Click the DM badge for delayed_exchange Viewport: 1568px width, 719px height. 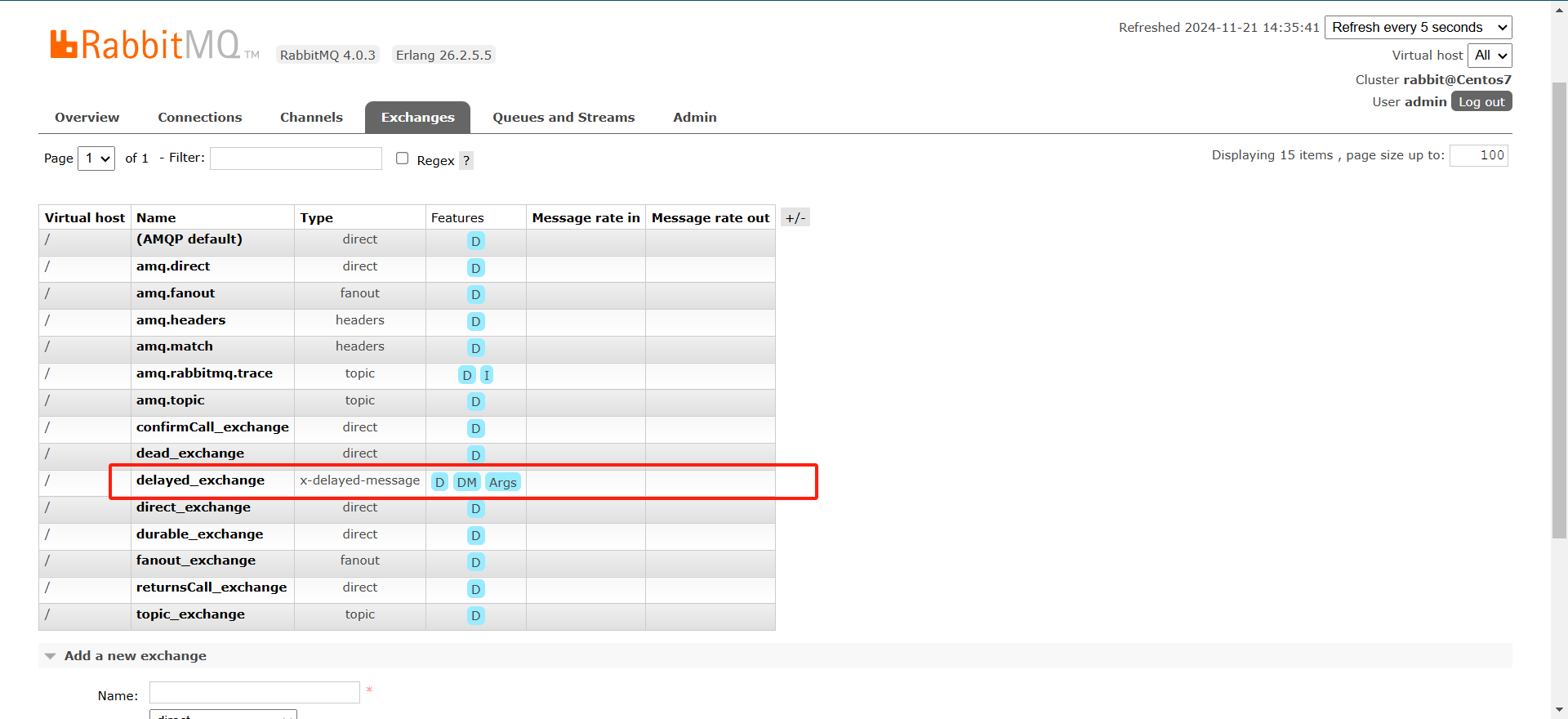[467, 482]
